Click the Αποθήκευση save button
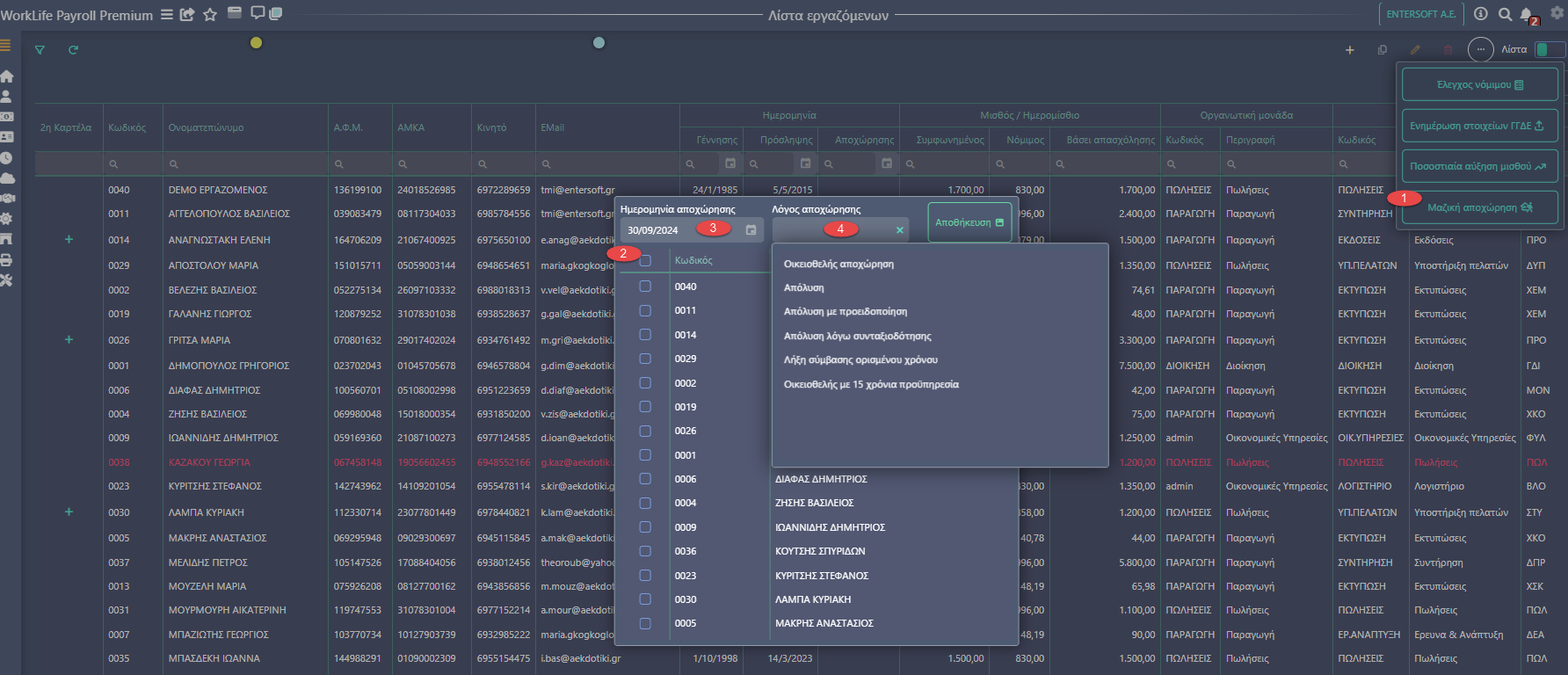 pos(969,222)
